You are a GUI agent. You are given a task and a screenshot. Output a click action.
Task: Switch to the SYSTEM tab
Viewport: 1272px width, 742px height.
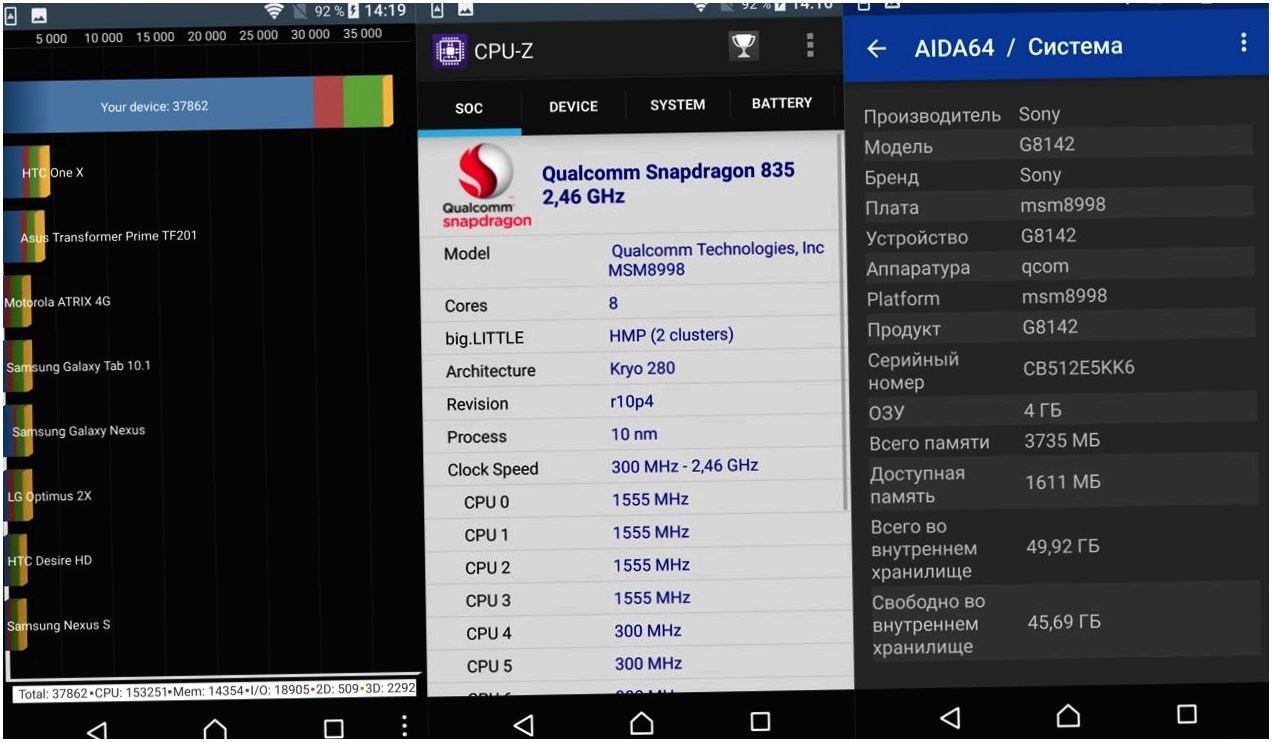coord(677,105)
